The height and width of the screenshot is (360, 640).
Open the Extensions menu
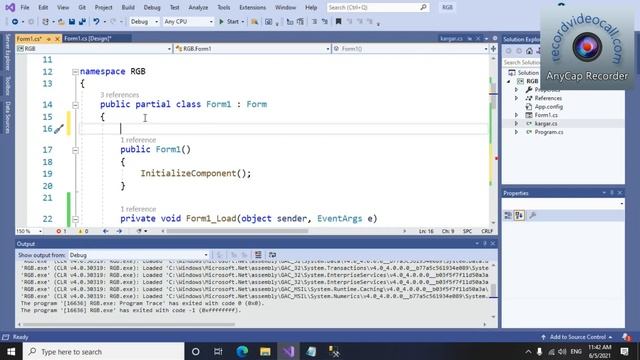(252, 7)
